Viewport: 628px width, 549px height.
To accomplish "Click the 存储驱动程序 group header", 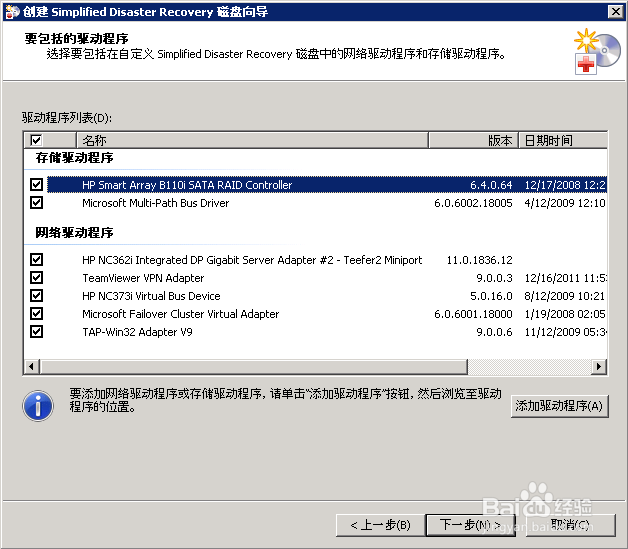I will pos(74,157).
